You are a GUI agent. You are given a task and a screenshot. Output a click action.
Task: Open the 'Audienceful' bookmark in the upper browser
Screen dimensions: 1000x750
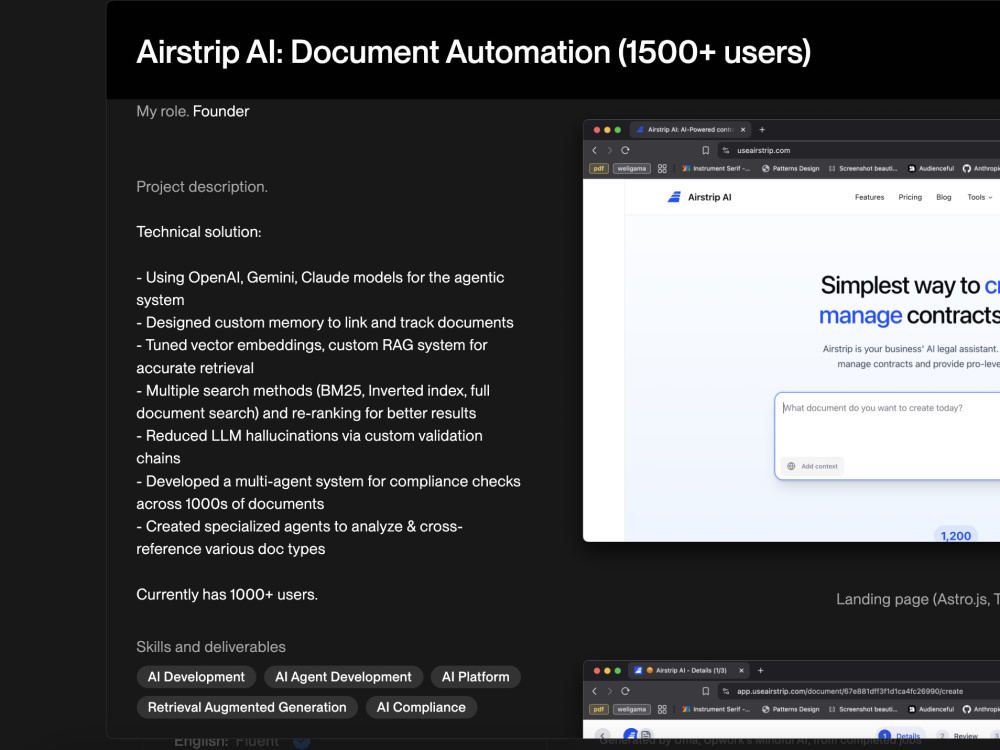tap(931, 168)
